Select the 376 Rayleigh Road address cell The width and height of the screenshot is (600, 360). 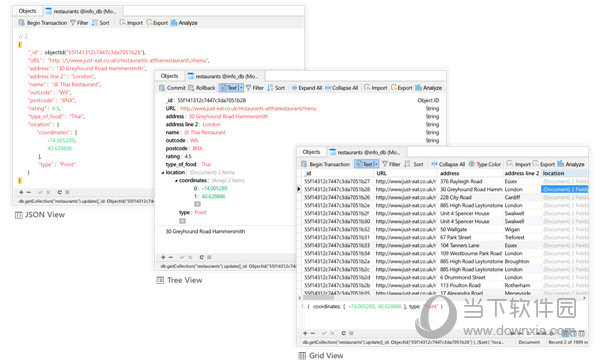click(x=470, y=181)
